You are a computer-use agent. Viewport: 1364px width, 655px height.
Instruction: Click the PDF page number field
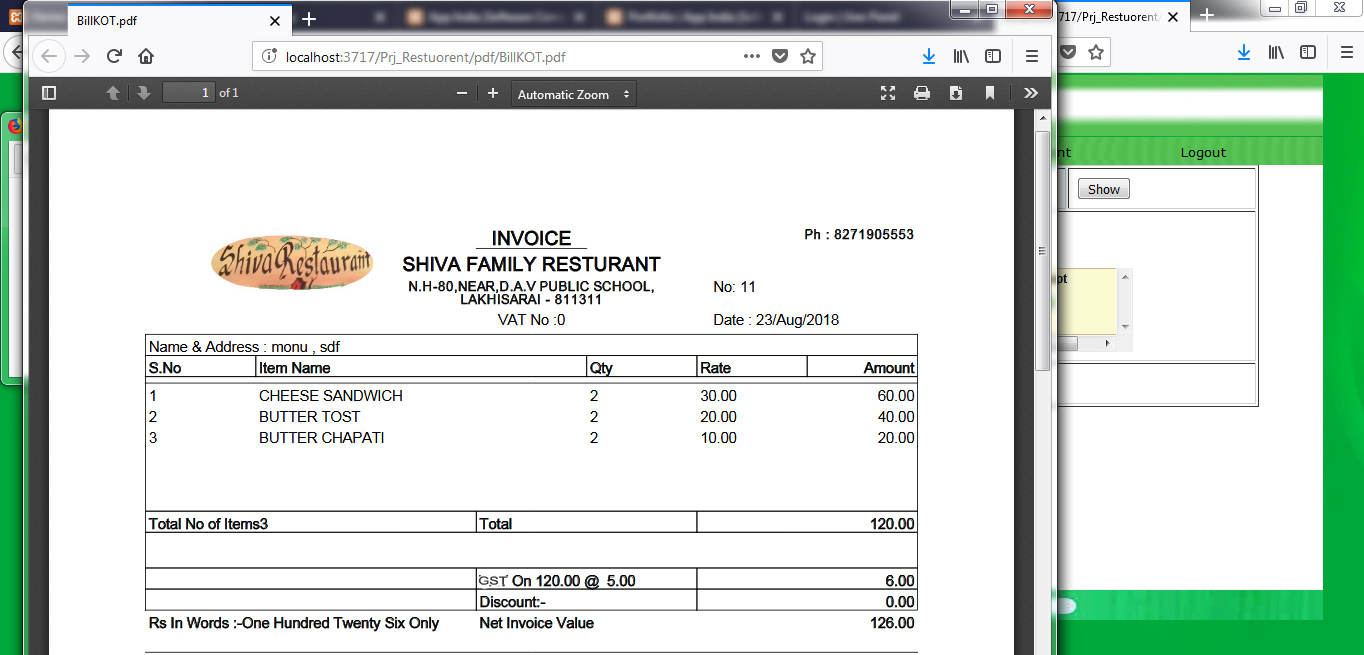coord(189,93)
